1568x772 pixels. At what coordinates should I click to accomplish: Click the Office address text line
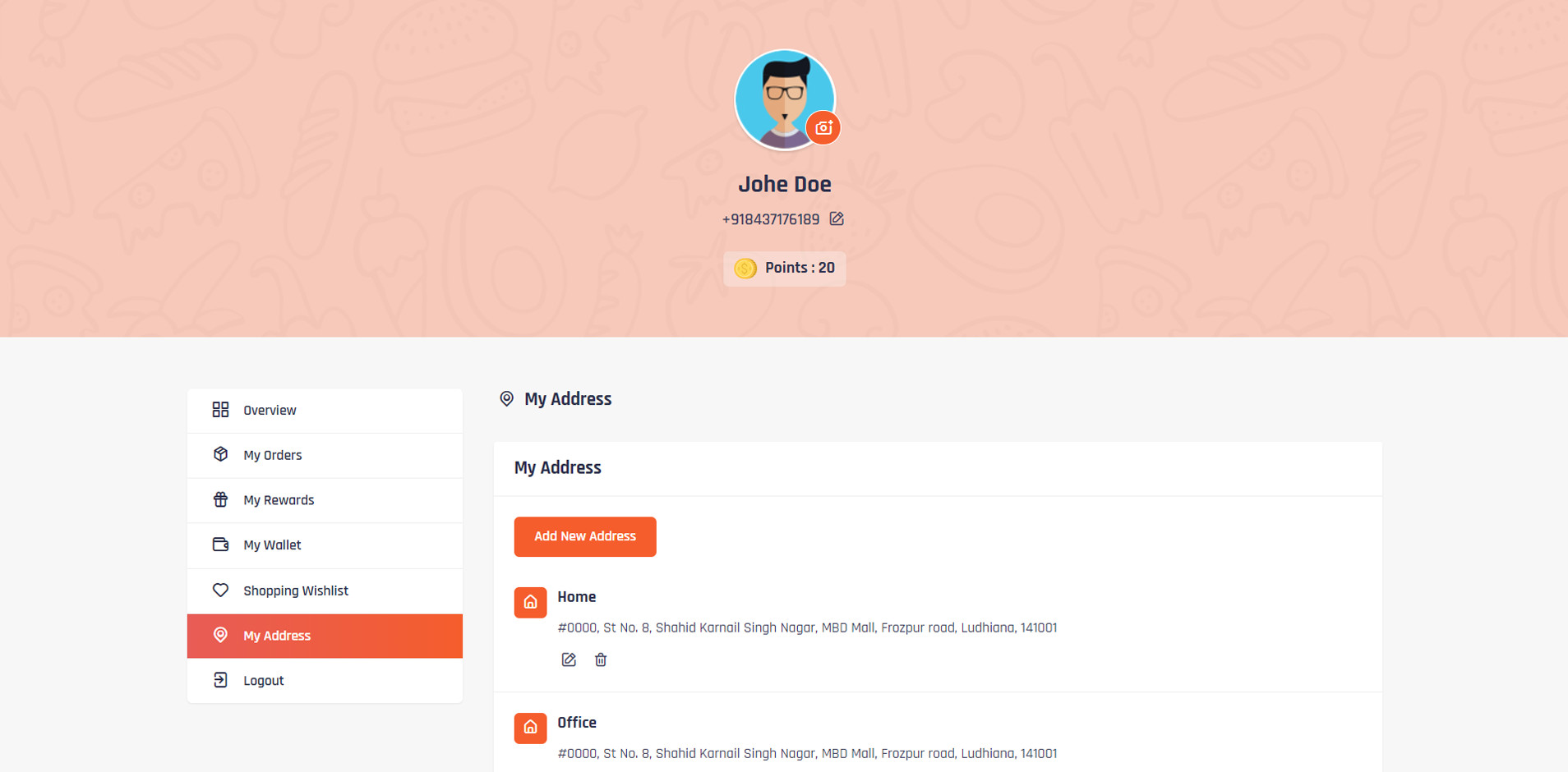click(x=807, y=753)
